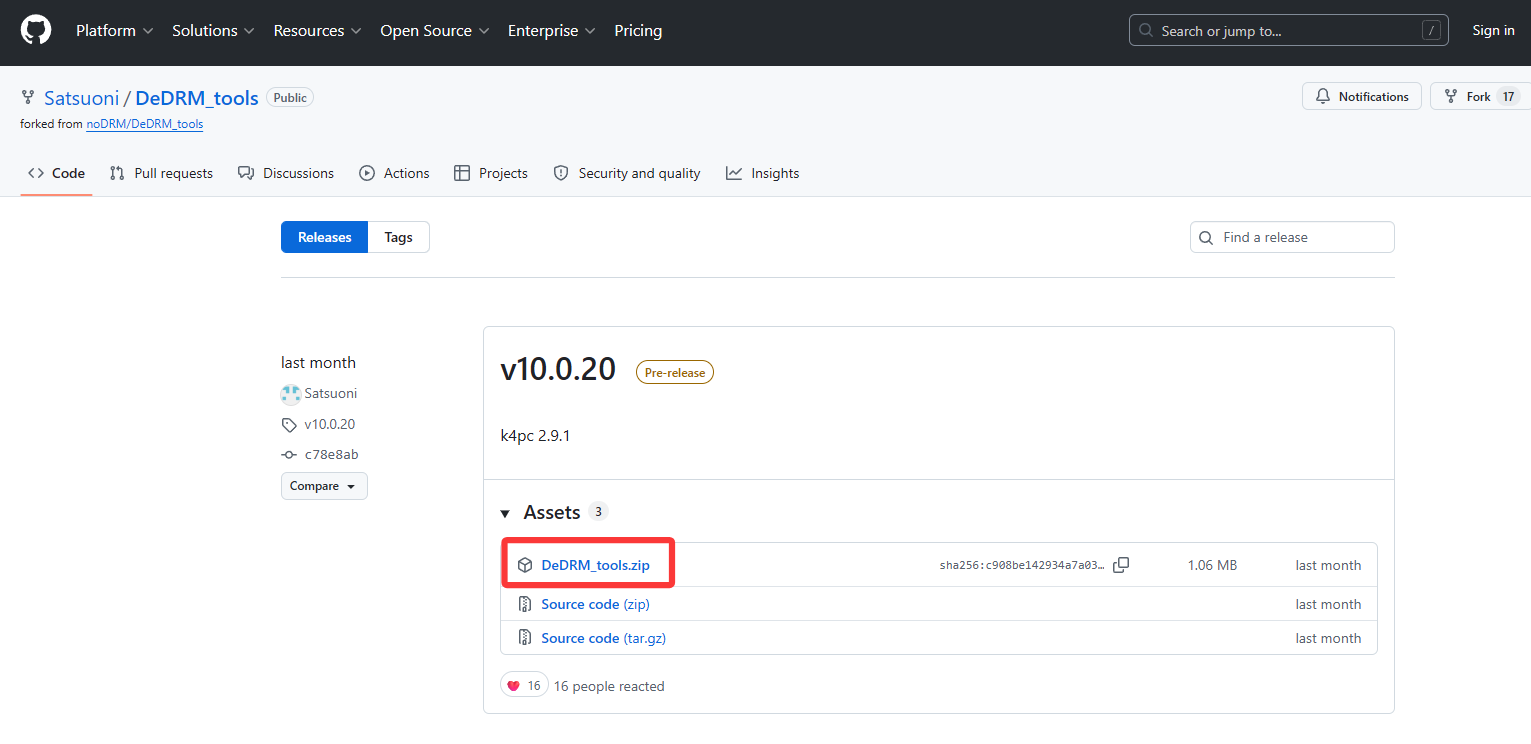The image size is (1531, 744).
Task: Download Source code (zip)
Action: tap(595, 604)
